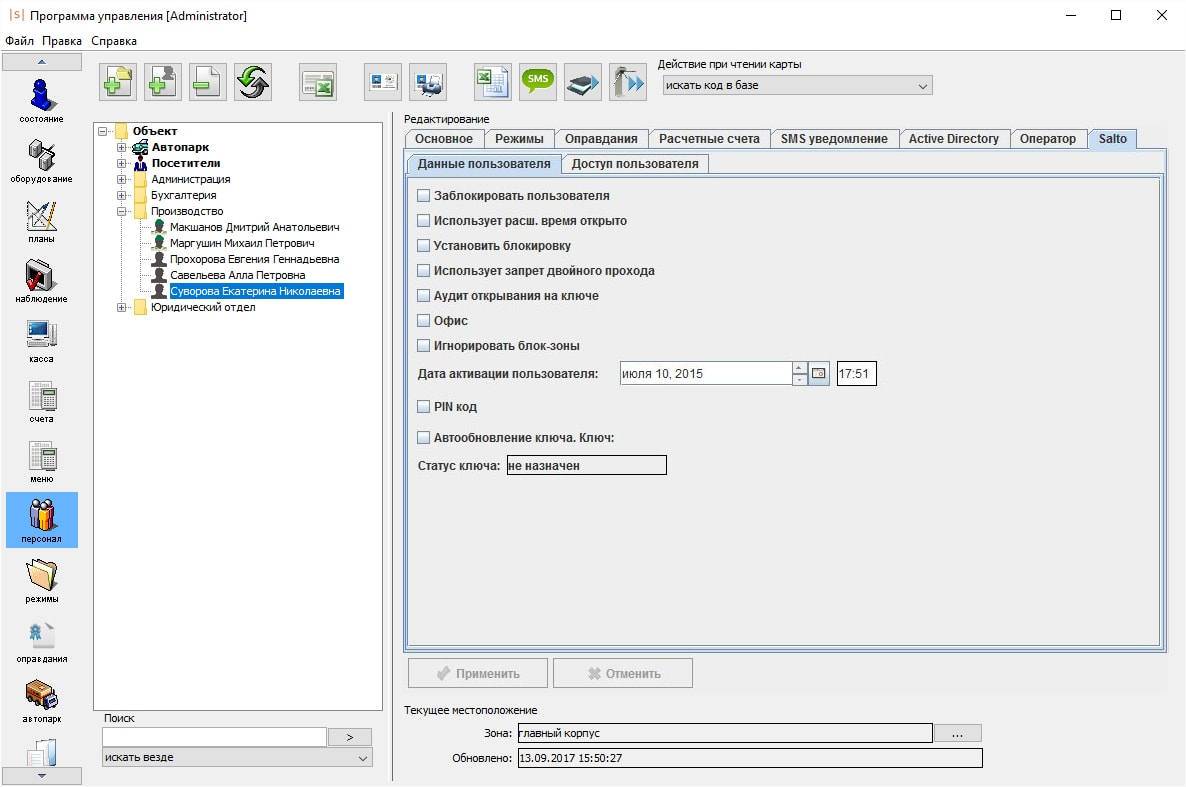Select 'Савельева Алла Петровна' in the tree
Screen dimensions: 1186x787
[237, 275]
